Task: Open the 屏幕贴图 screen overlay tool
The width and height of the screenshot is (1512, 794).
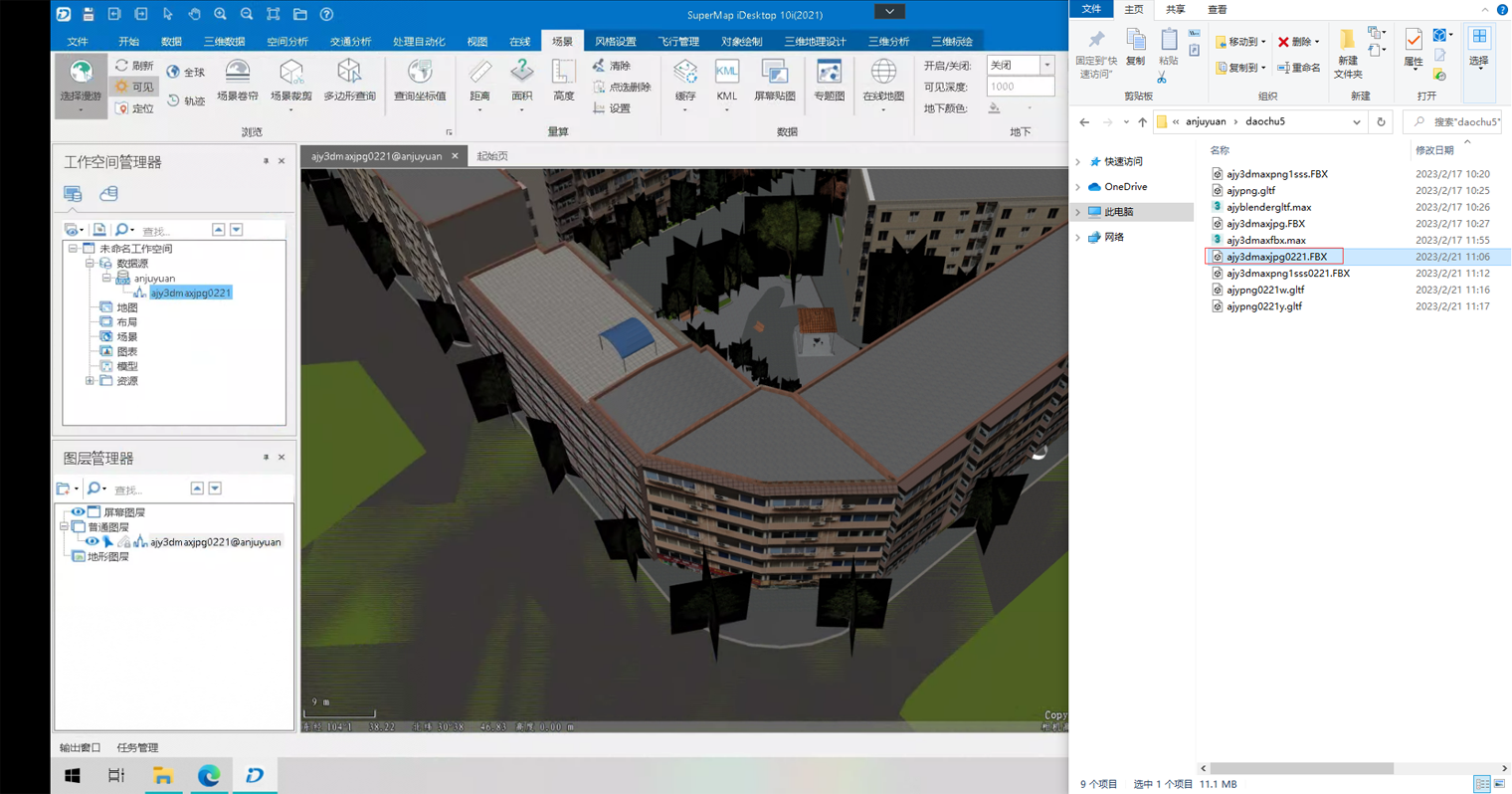Action: (774, 80)
